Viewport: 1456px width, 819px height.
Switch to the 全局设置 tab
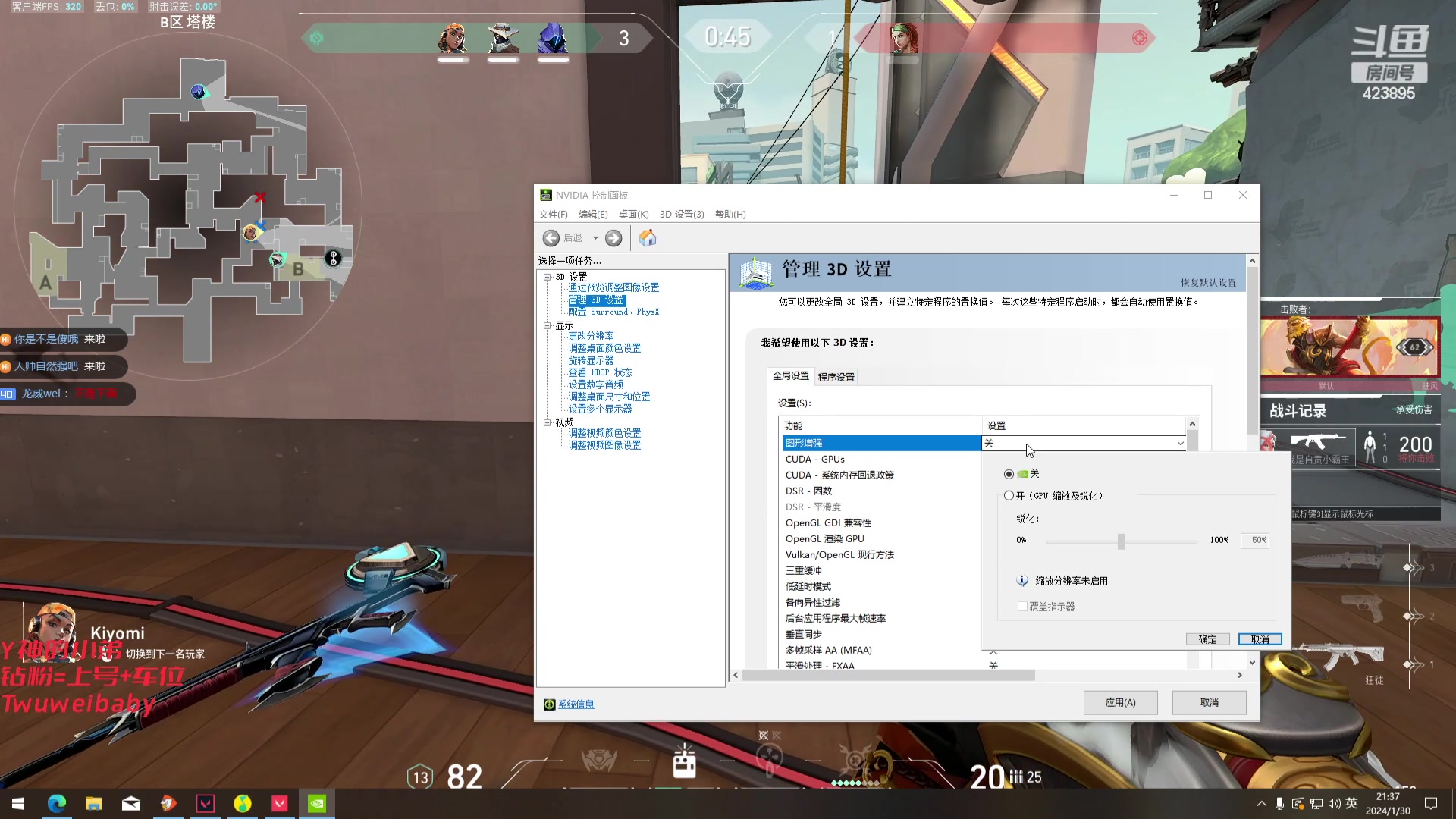(791, 376)
